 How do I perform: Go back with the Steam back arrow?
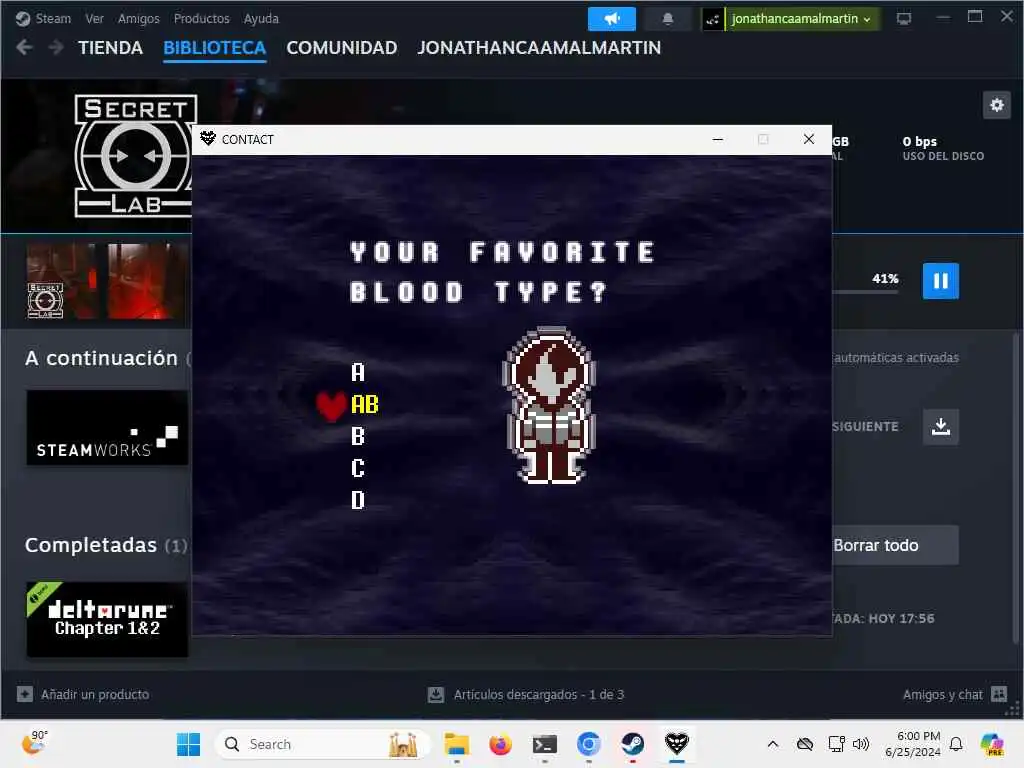click(x=24, y=48)
